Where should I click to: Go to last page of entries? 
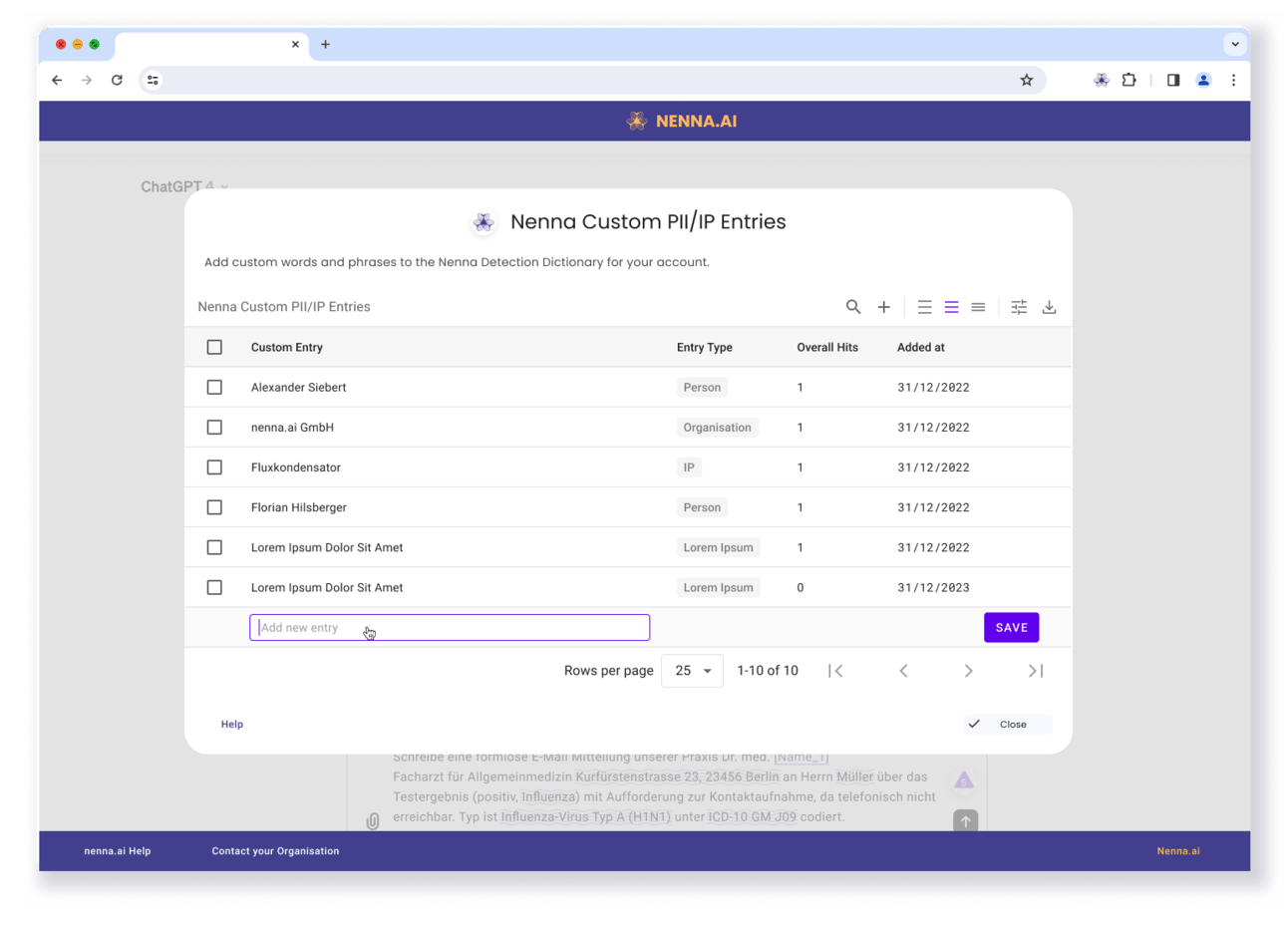coord(1036,671)
